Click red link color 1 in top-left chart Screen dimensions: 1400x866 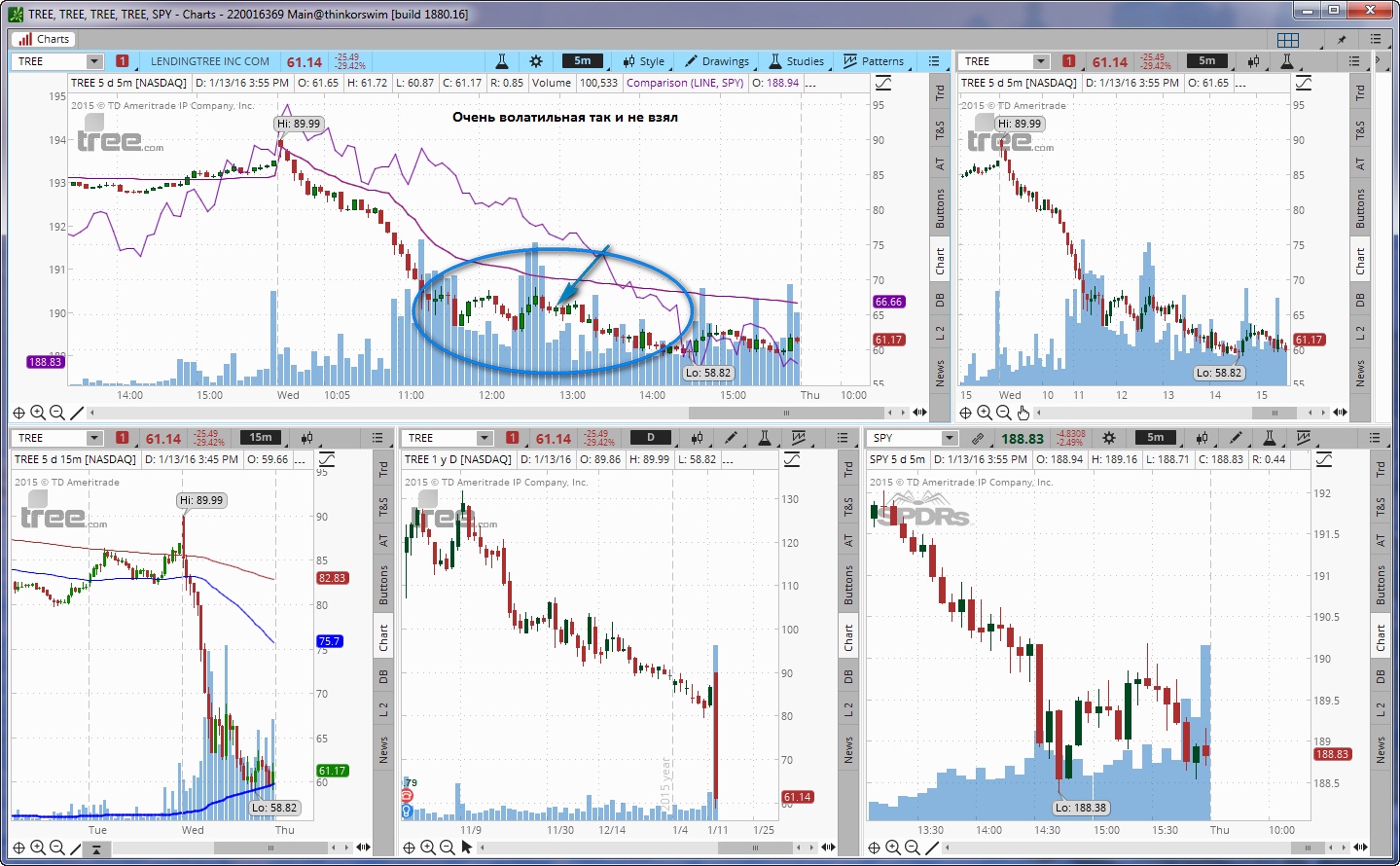click(123, 60)
